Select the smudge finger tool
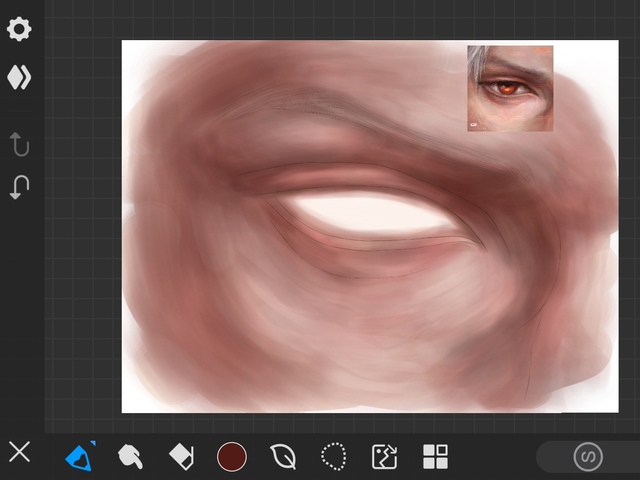This screenshot has width=640, height=480. click(130, 457)
